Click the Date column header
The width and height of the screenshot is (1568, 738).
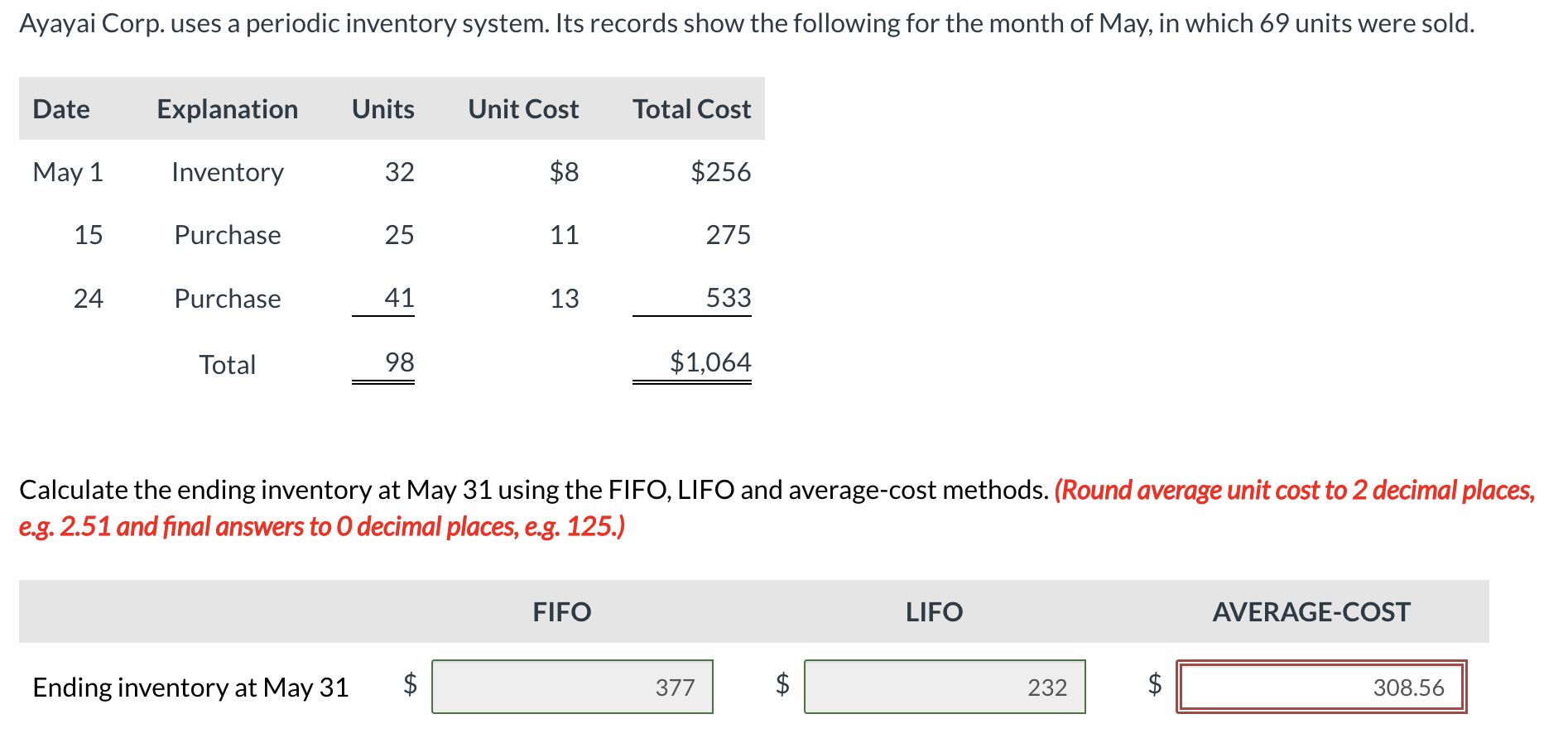pos(61,109)
